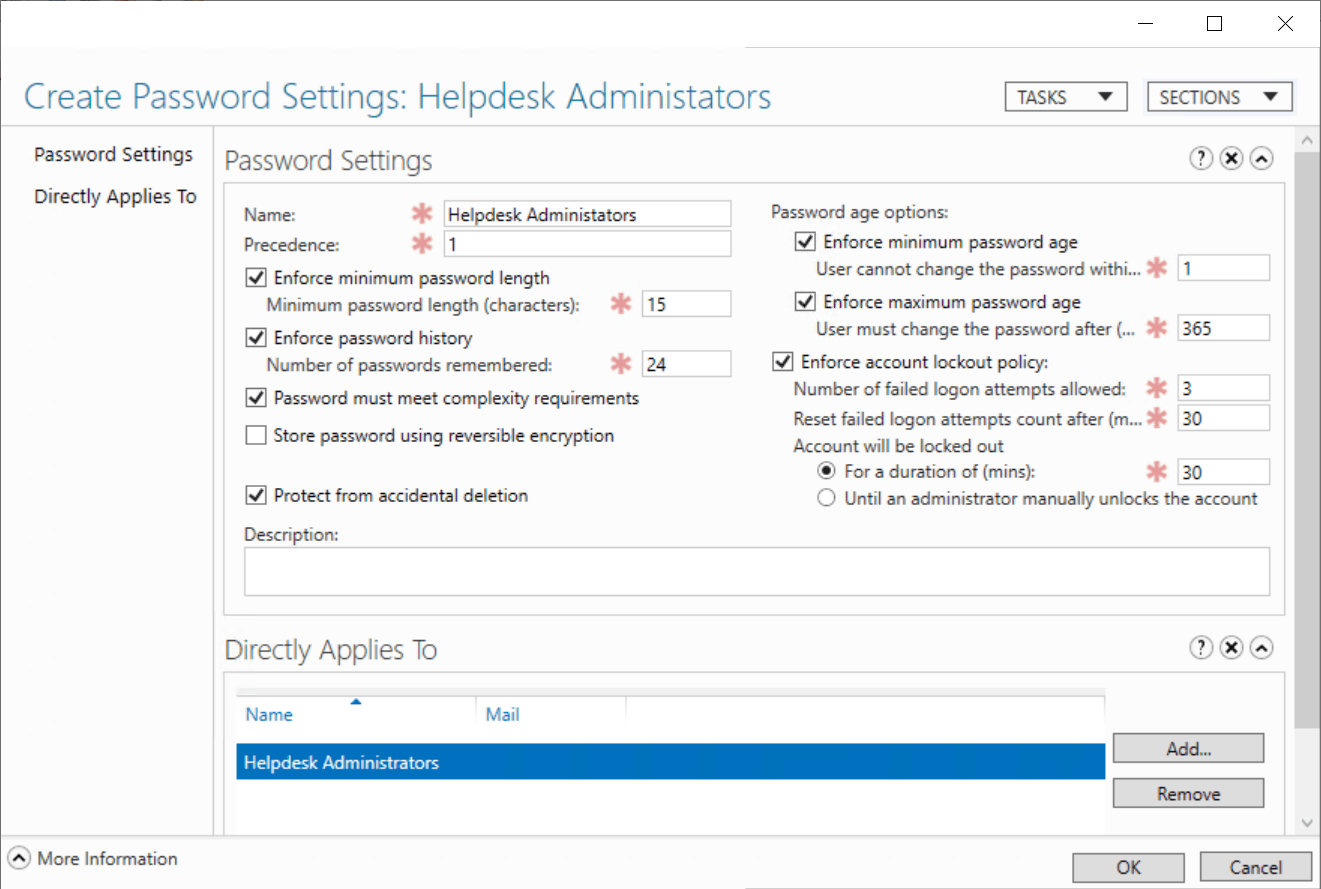Screen dimensions: 1321x889
Task: Click the Description text box
Action: tap(756, 571)
